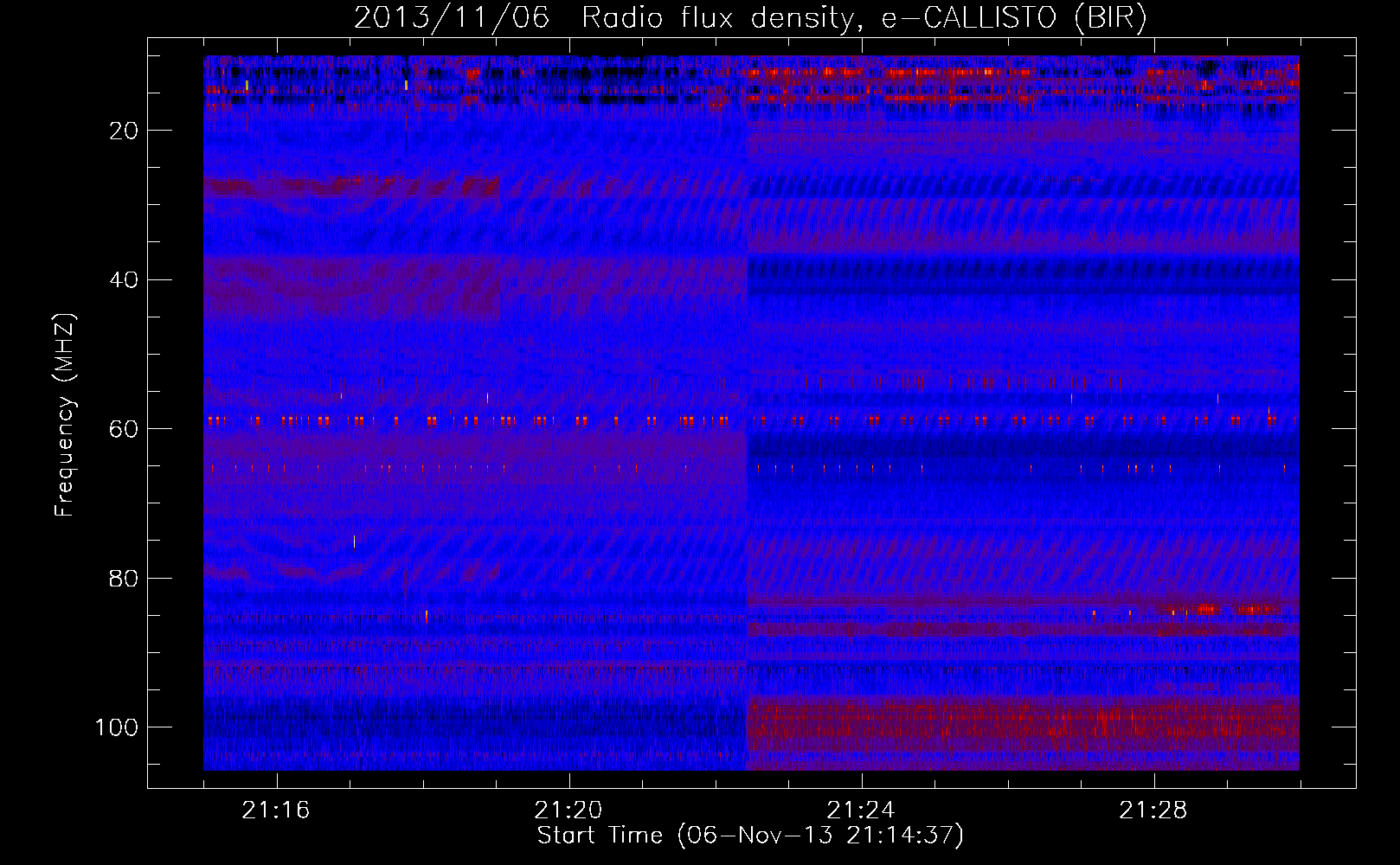Click the '21:20' time tick label

568,811
